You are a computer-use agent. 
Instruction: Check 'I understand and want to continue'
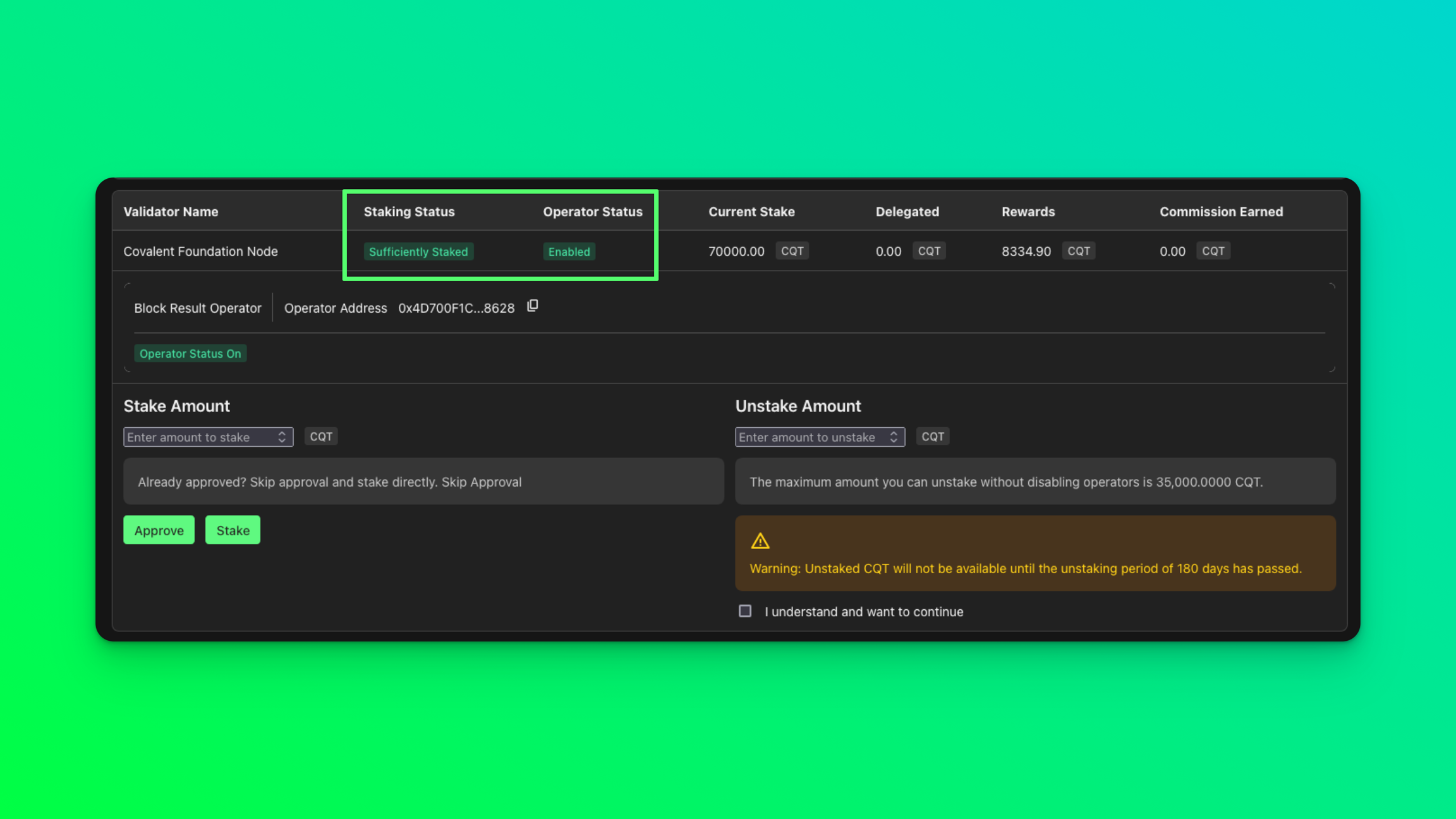coord(745,611)
